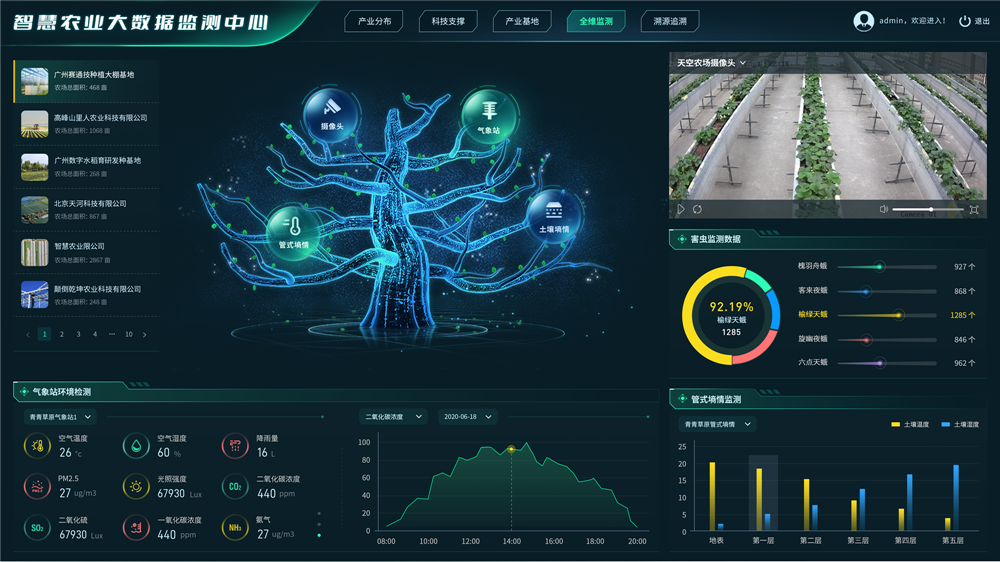Image resolution: width=1000 pixels, height=562 pixels.
Task: Click the 退出 logout power icon
Action: coord(965,21)
